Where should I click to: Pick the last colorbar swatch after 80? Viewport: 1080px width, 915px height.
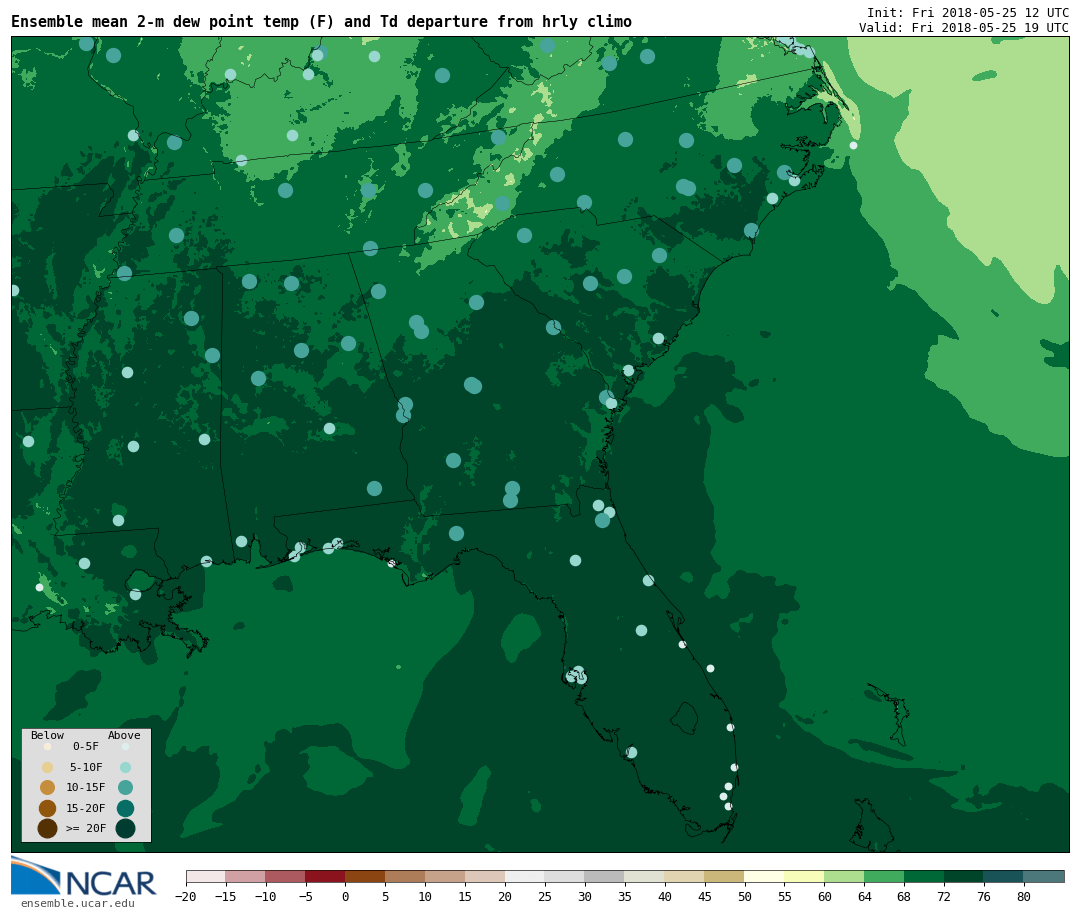pos(1045,876)
